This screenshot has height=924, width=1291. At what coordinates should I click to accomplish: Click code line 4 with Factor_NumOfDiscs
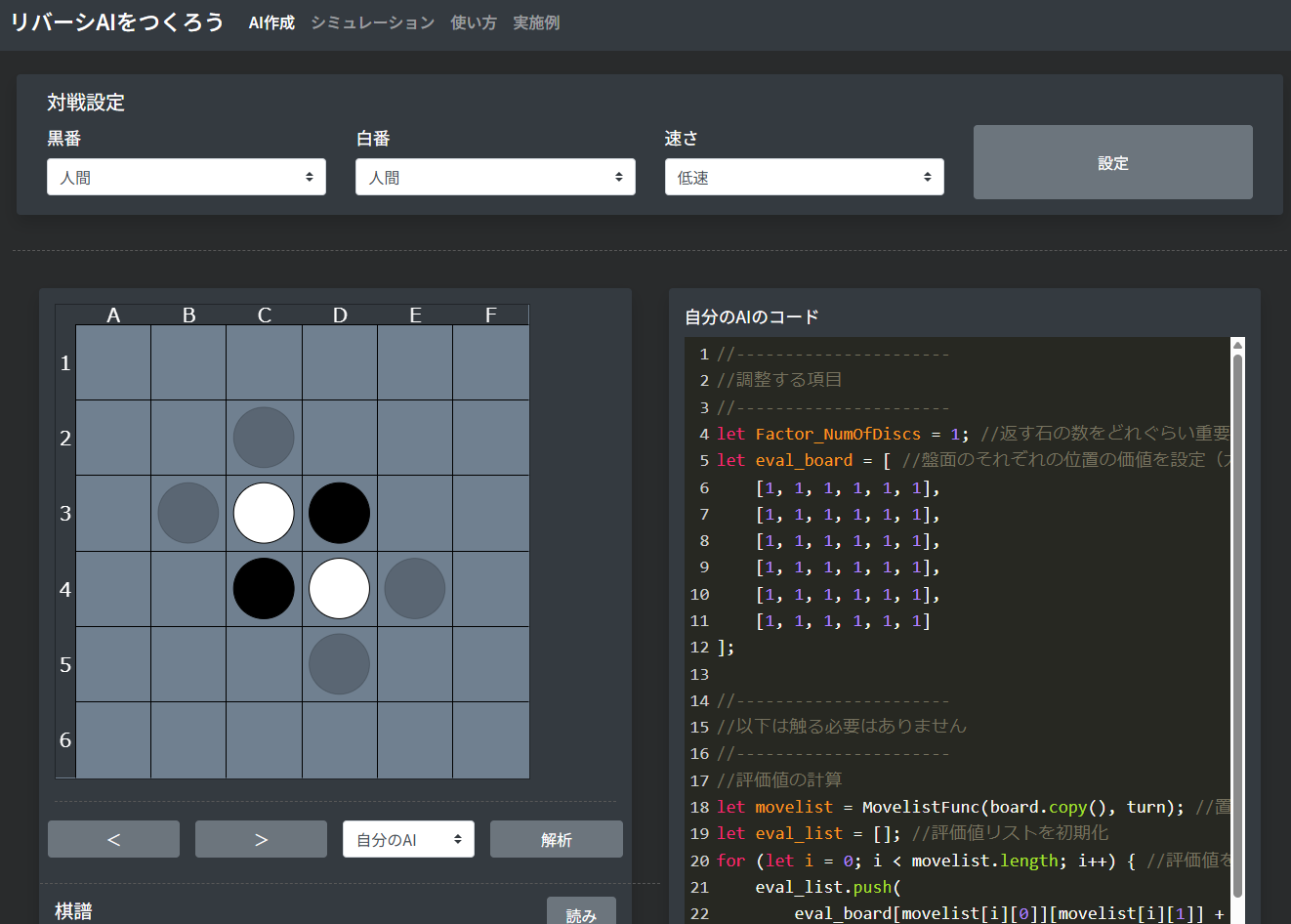click(974, 434)
